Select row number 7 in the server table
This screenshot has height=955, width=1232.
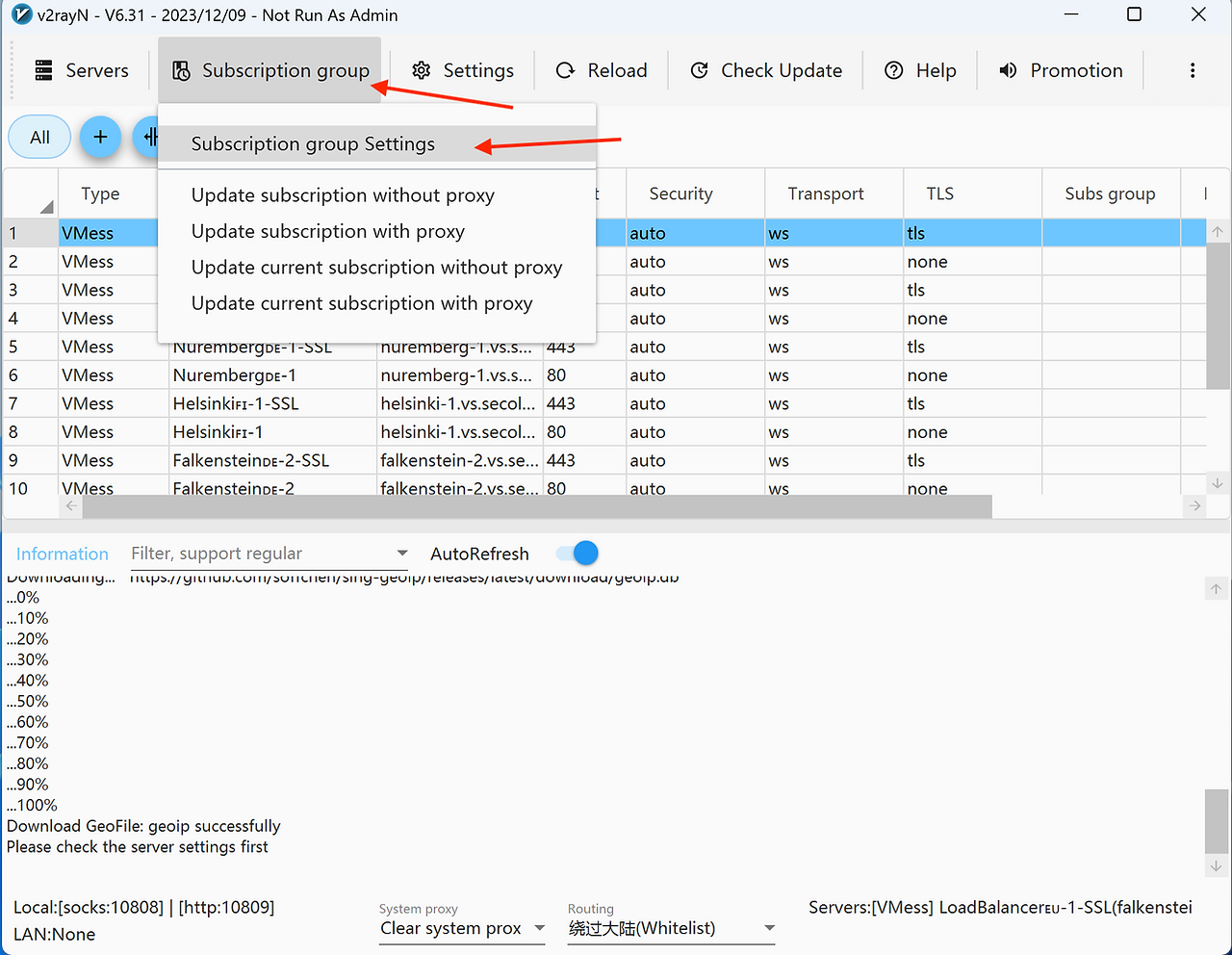click(30, 403)
